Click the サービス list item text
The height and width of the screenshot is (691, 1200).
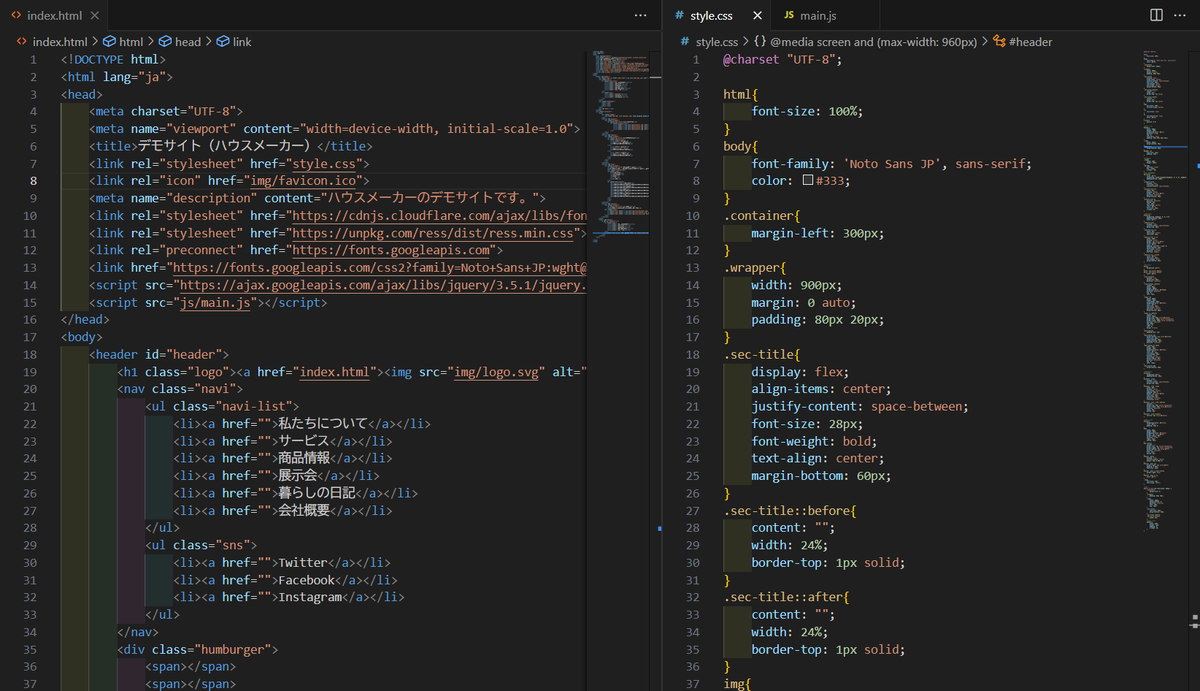(x=304, y=441)
